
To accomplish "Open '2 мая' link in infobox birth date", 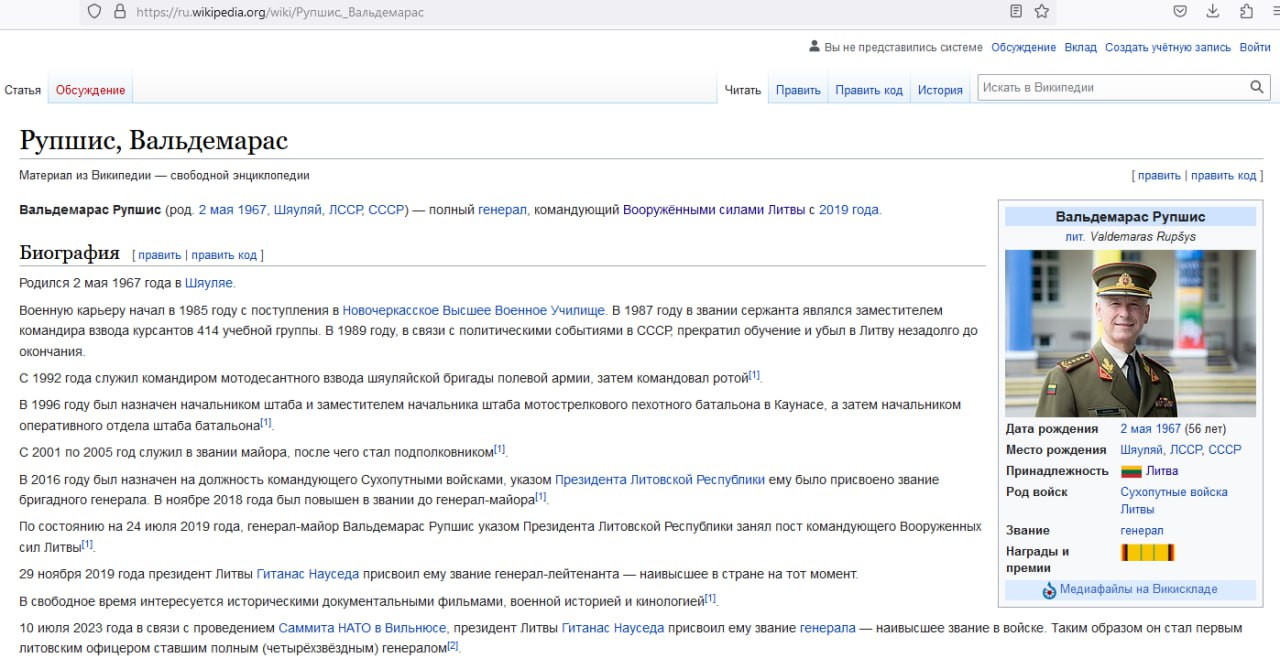I will 1137,429.
